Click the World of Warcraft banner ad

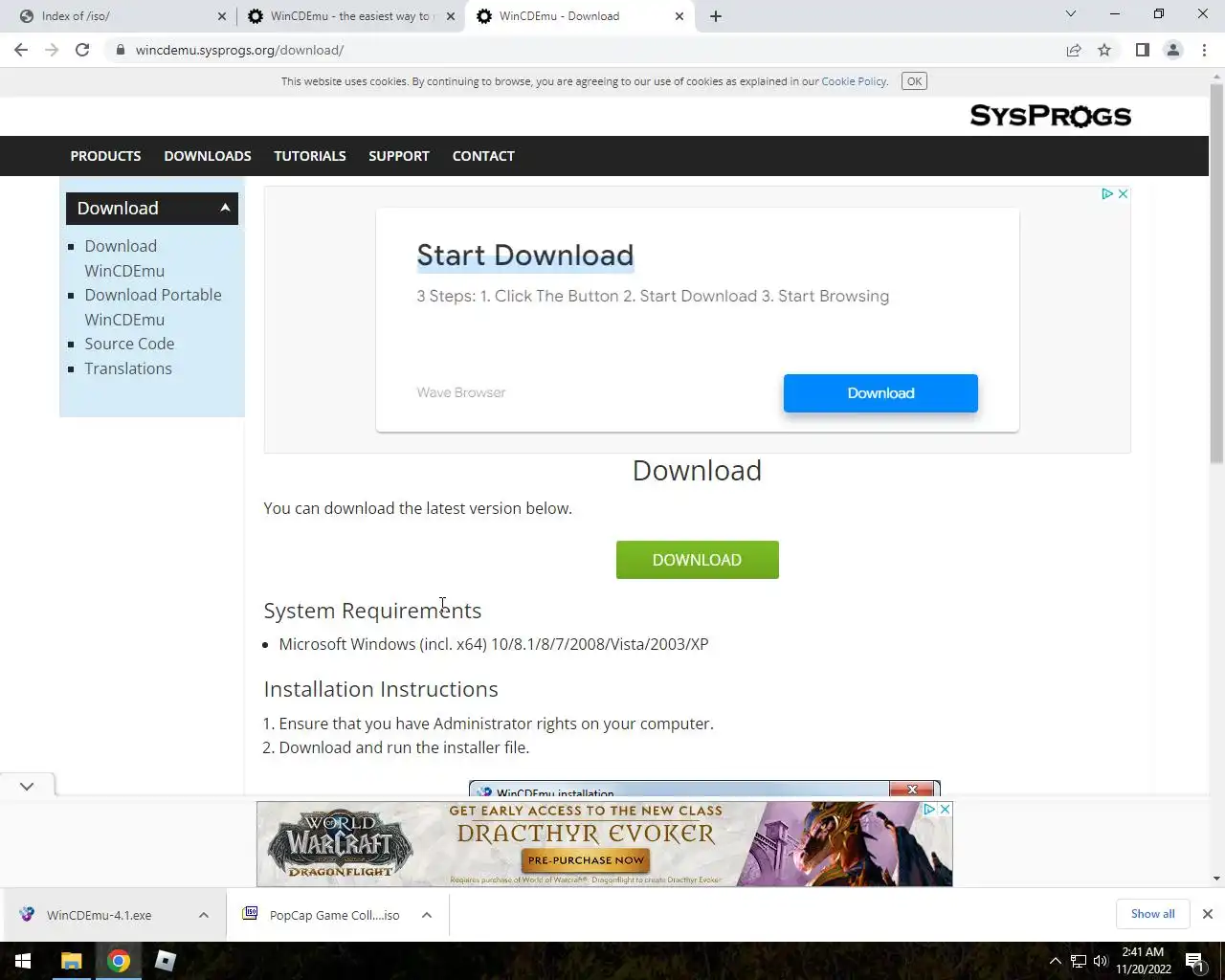pos(604,844)
